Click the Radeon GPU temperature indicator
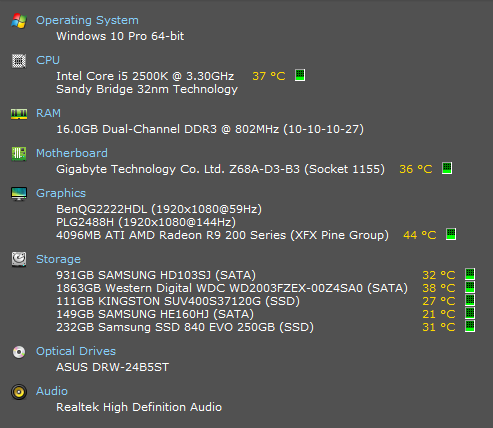The height and width of the screenshot is (428, 493). 451,234
